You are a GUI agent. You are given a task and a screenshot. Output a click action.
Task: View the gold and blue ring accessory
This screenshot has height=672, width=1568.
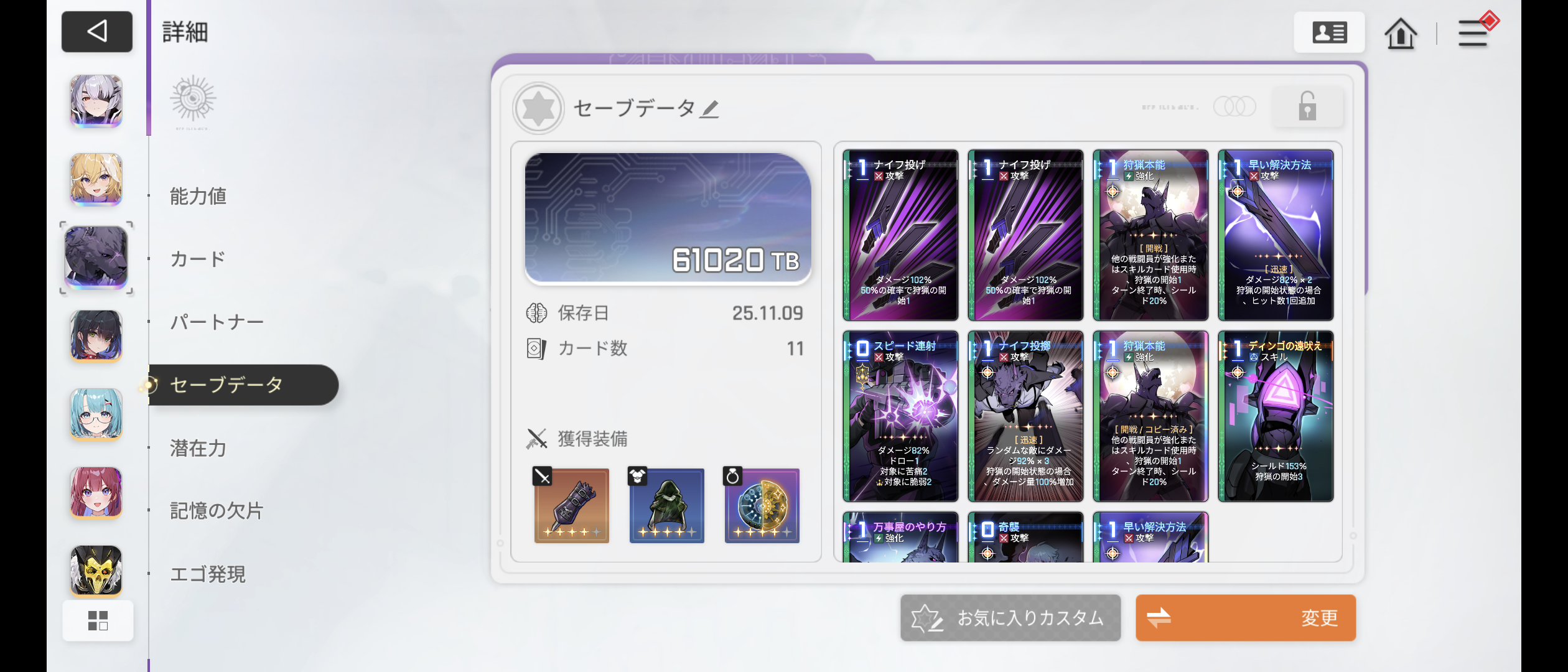[762, 505]
